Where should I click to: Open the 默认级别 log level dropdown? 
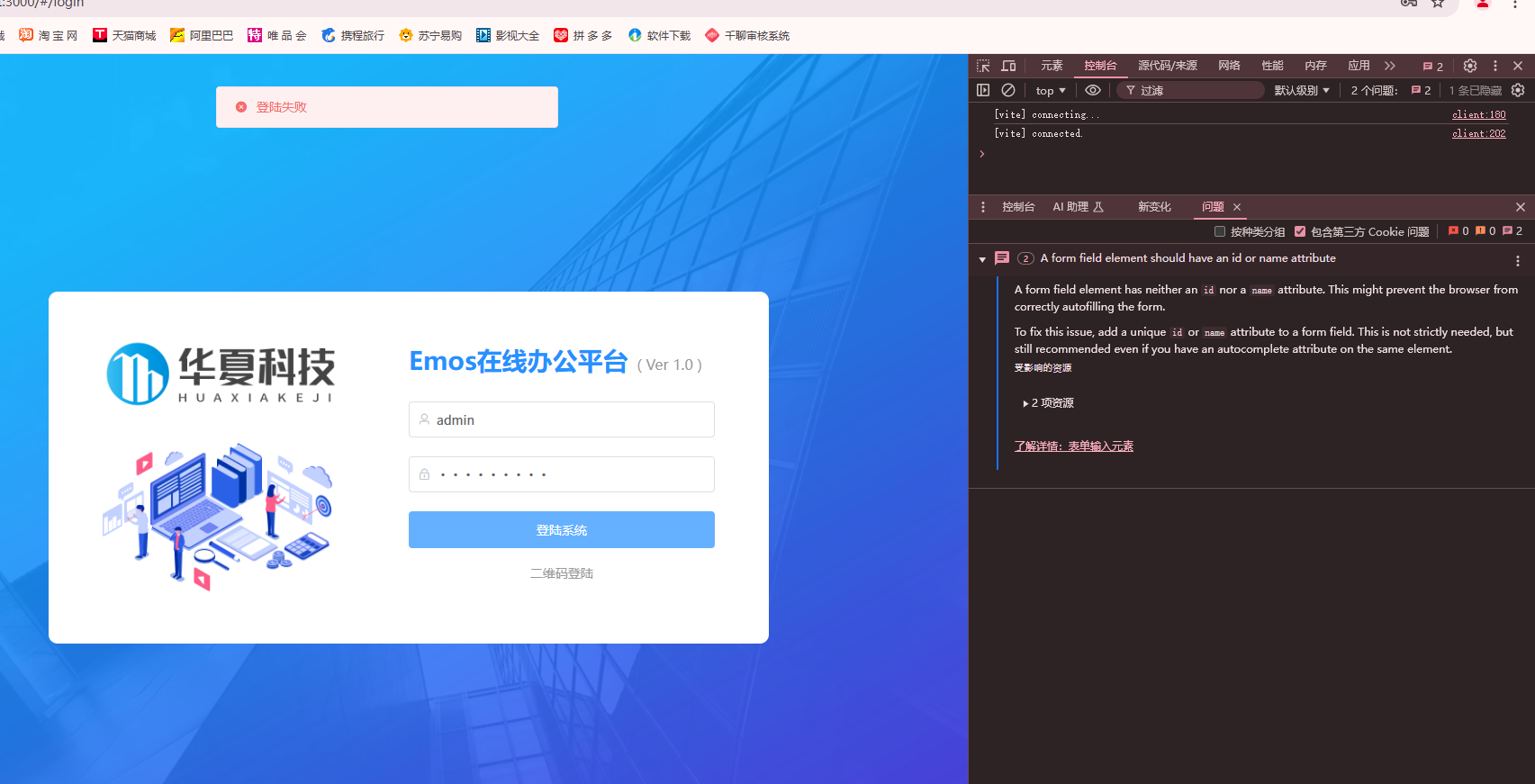(1302, 90)
